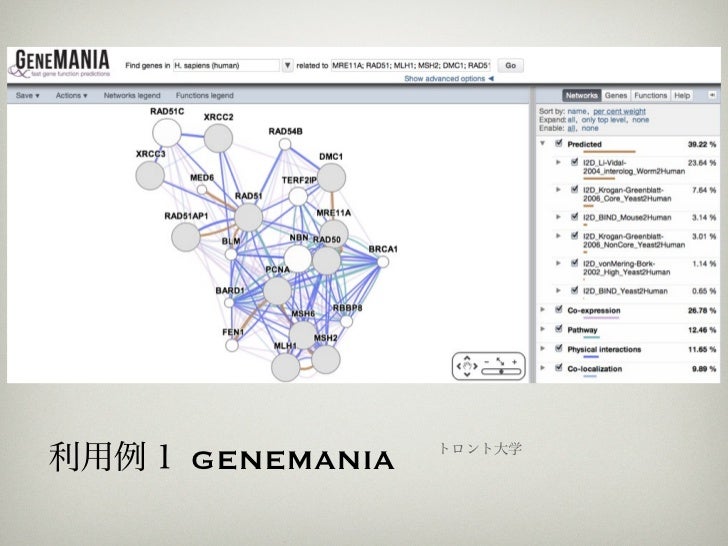Zoom in with plus icon
The height and width of the screenshot is (546, 728).
coord(514,361)
